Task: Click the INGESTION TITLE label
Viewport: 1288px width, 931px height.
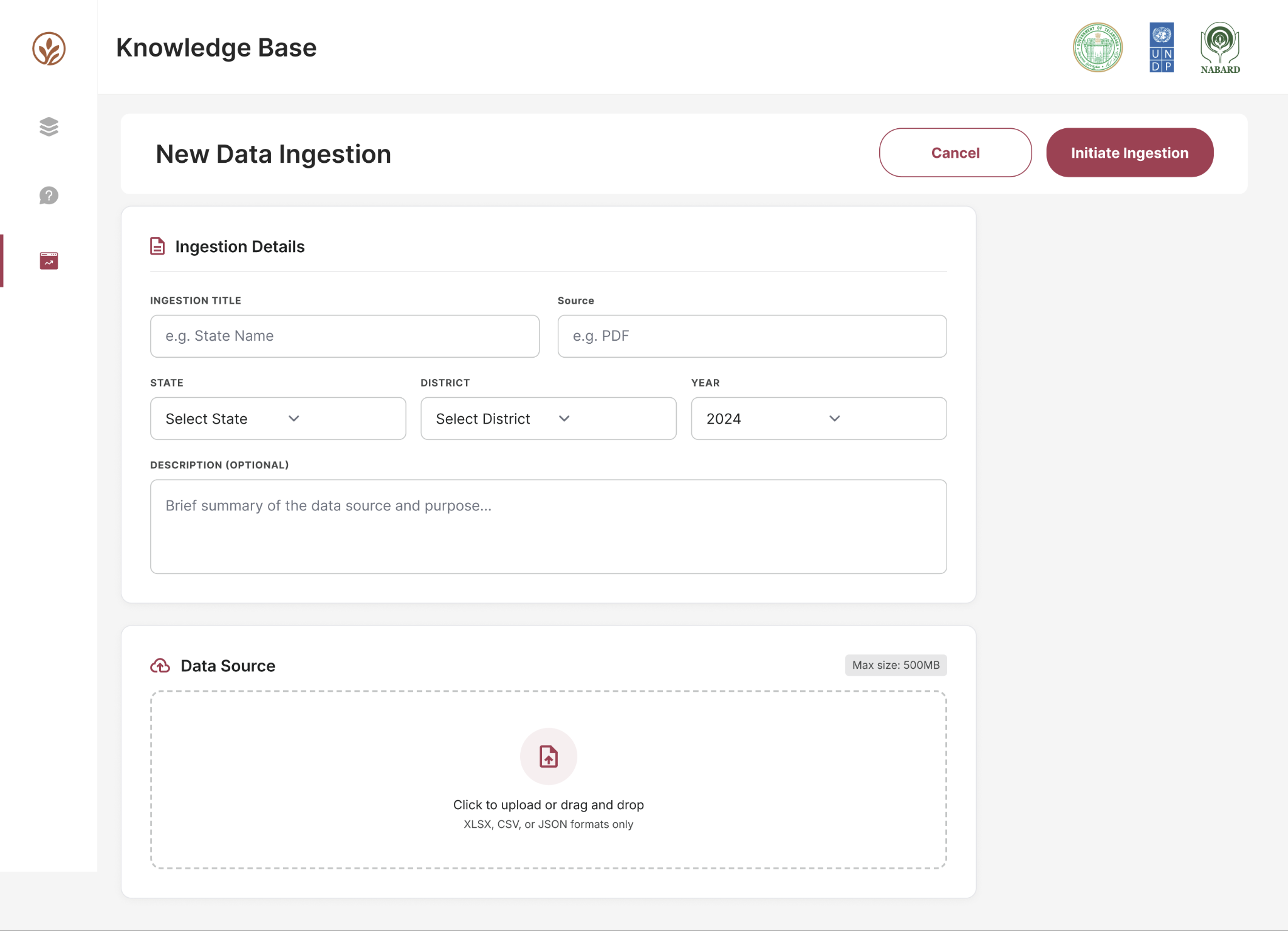Action: pyautogui.click(x=196, y=300)
